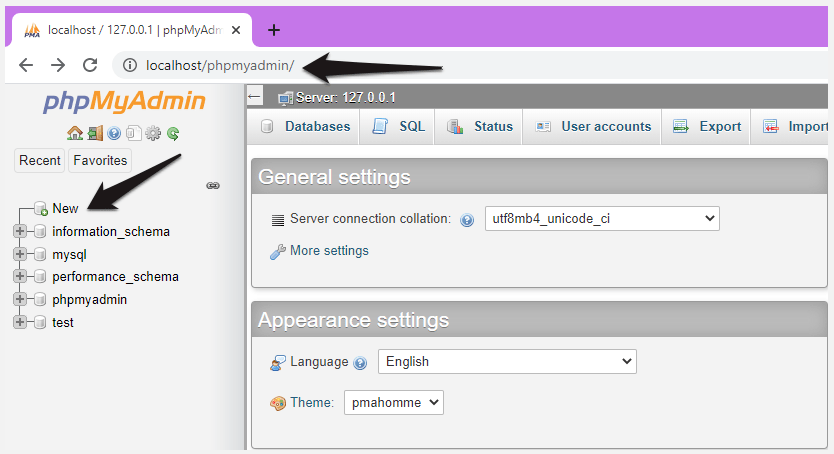Click the wrench icon by More settings
Screen dimensions: 834x454
coord(278,251)
